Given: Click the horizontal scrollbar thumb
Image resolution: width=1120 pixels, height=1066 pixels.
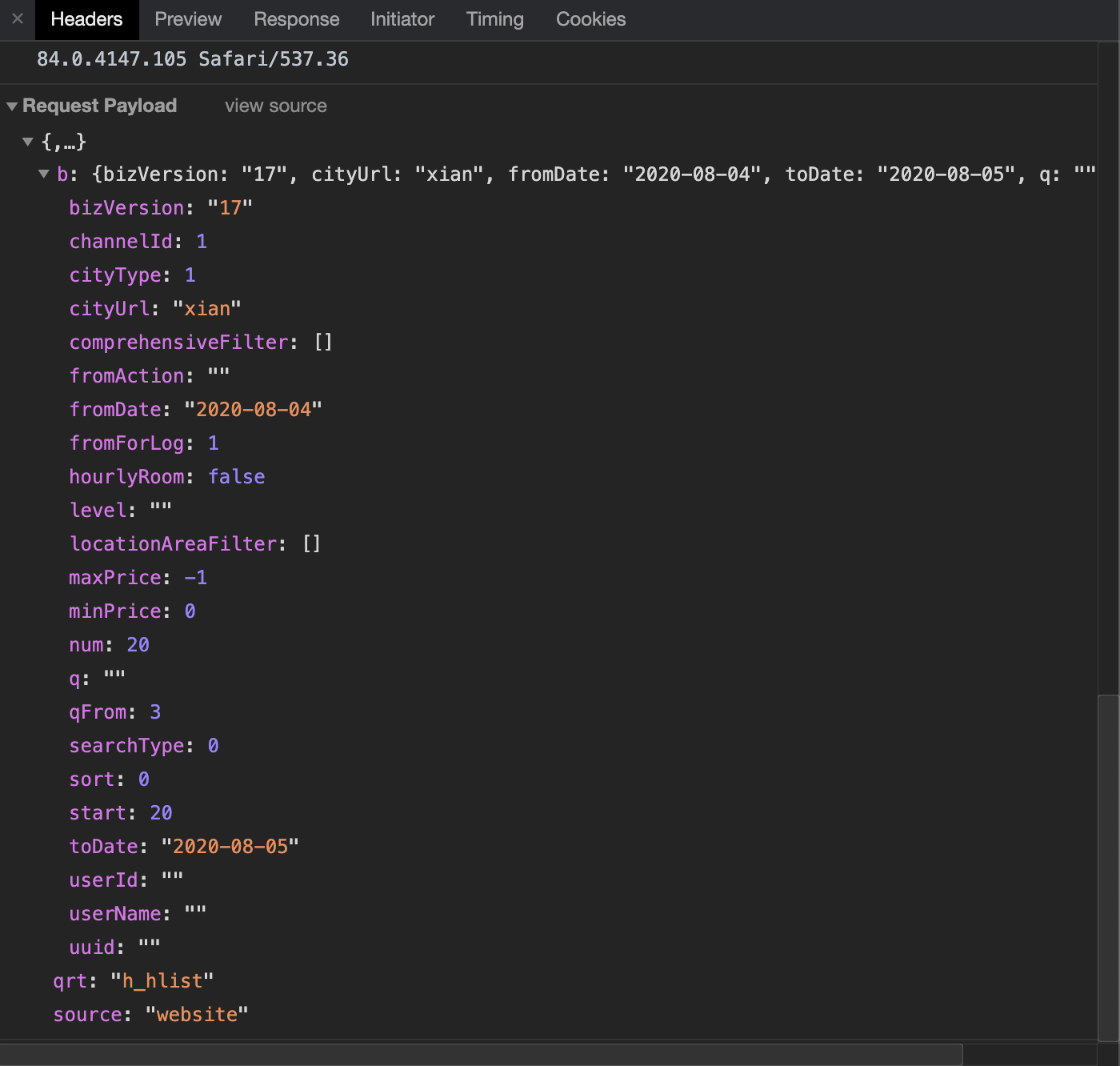Looking at the screenshot, I should tap(482, 1055).
